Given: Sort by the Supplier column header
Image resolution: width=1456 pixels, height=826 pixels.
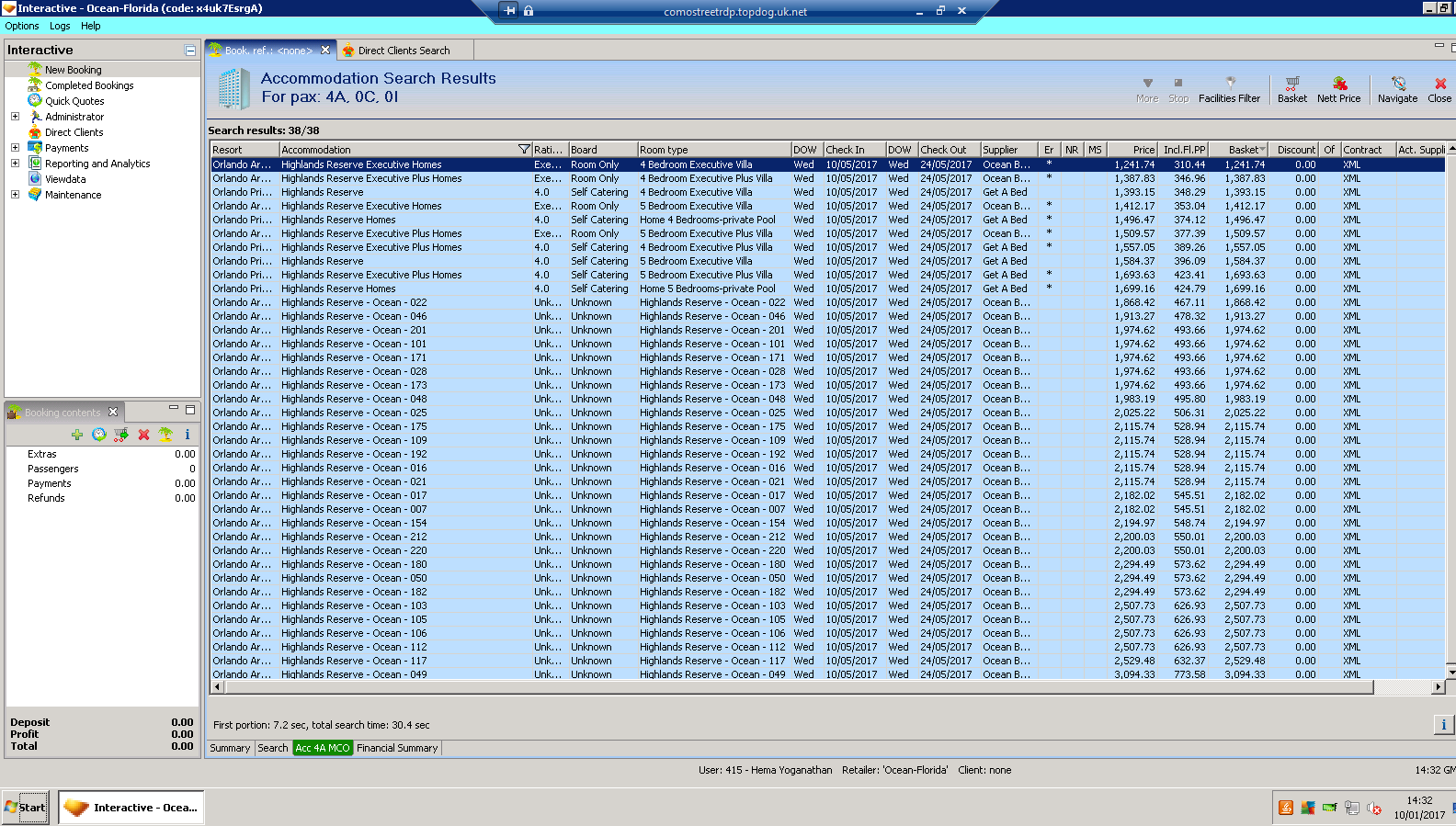Looking at the screenshot, I should point(1008,150).
